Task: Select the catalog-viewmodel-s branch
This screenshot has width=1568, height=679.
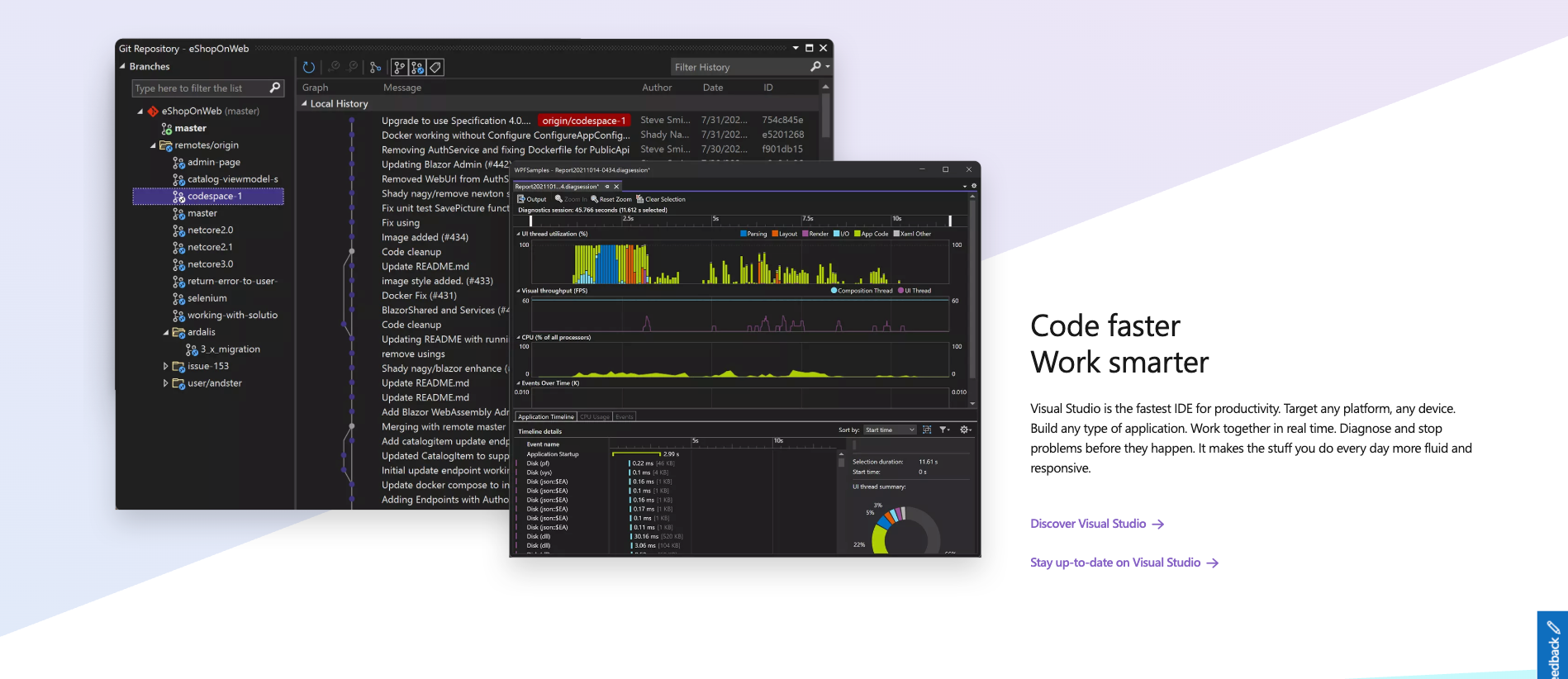Action: [232, 179]
